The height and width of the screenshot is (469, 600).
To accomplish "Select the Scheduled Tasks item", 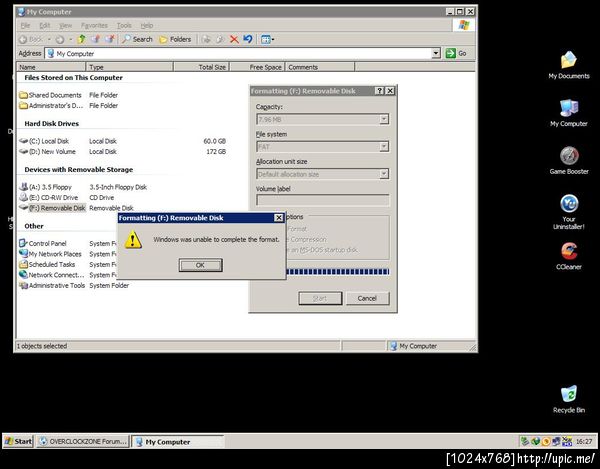I will (47, 264).
